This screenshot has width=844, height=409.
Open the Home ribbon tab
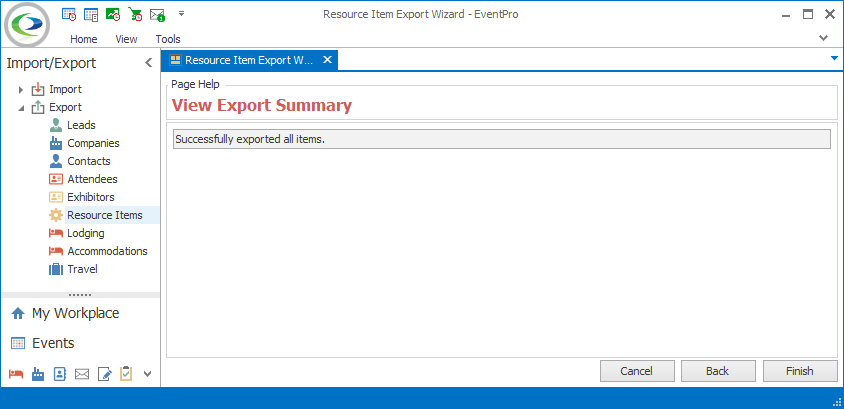click(84, 39)
